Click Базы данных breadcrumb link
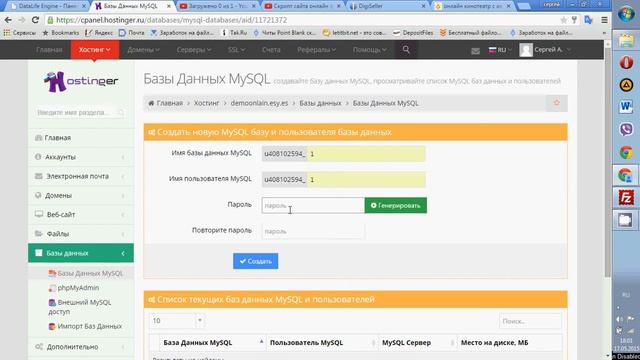Image resolution: width=640 pixels, height=360 pixels. tap(320, 103)
